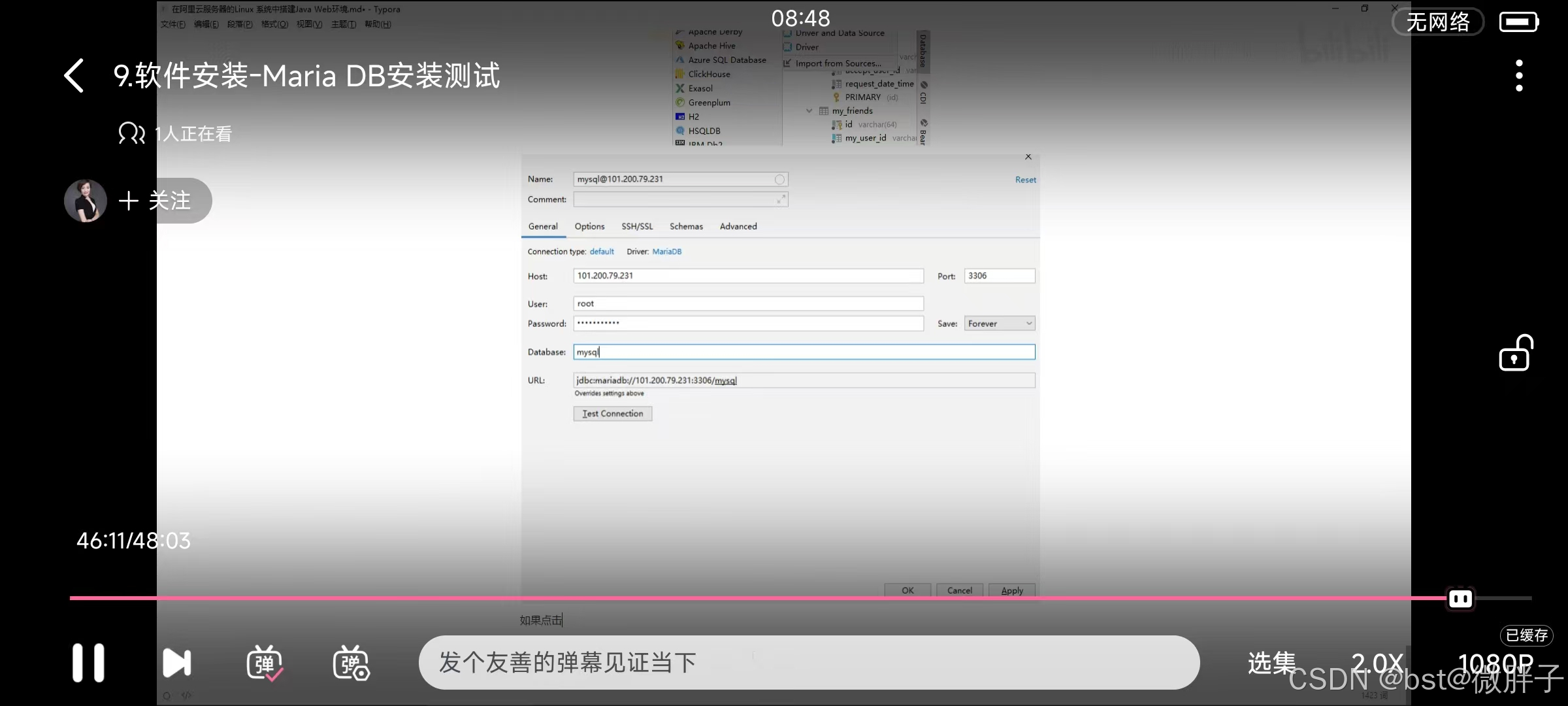Click the Reset link
The width and height of the screenshot is (1568, 706).
click(x=1025, y=180)
